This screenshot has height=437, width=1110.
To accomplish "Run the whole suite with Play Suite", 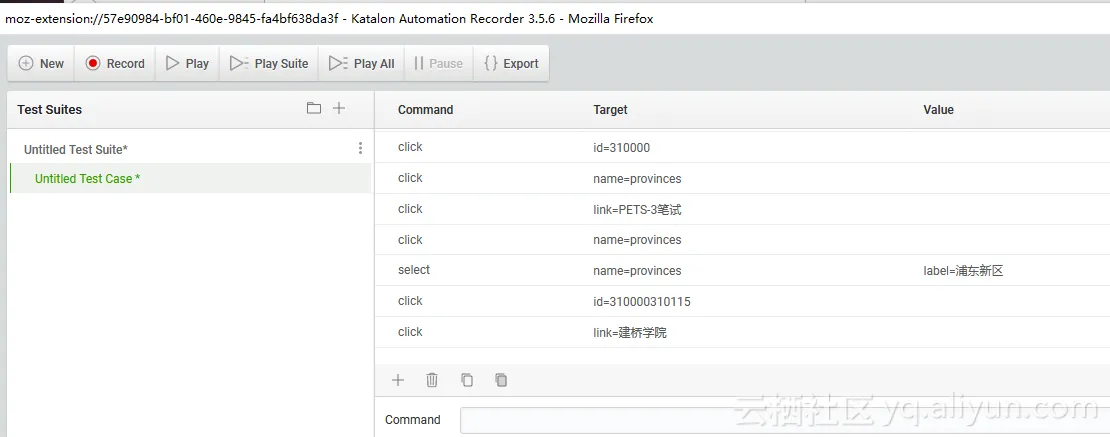I will click(269, 63).
